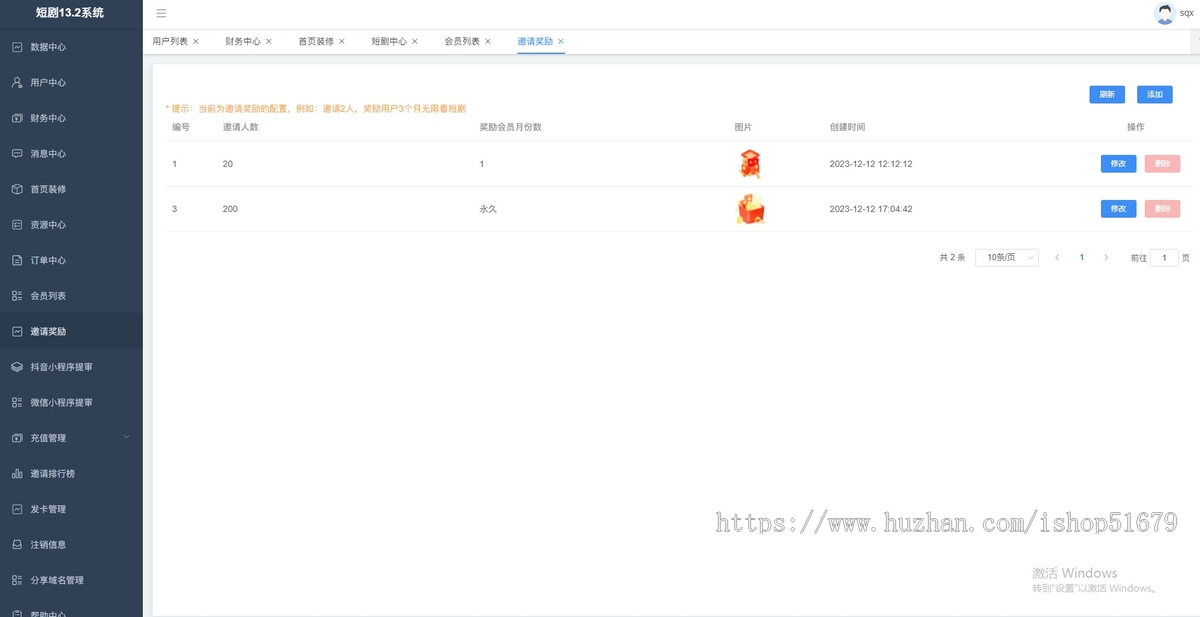Click the 奖励会员月份数 column header
This screenshot has height=617, width=1200.
point(510,127)
